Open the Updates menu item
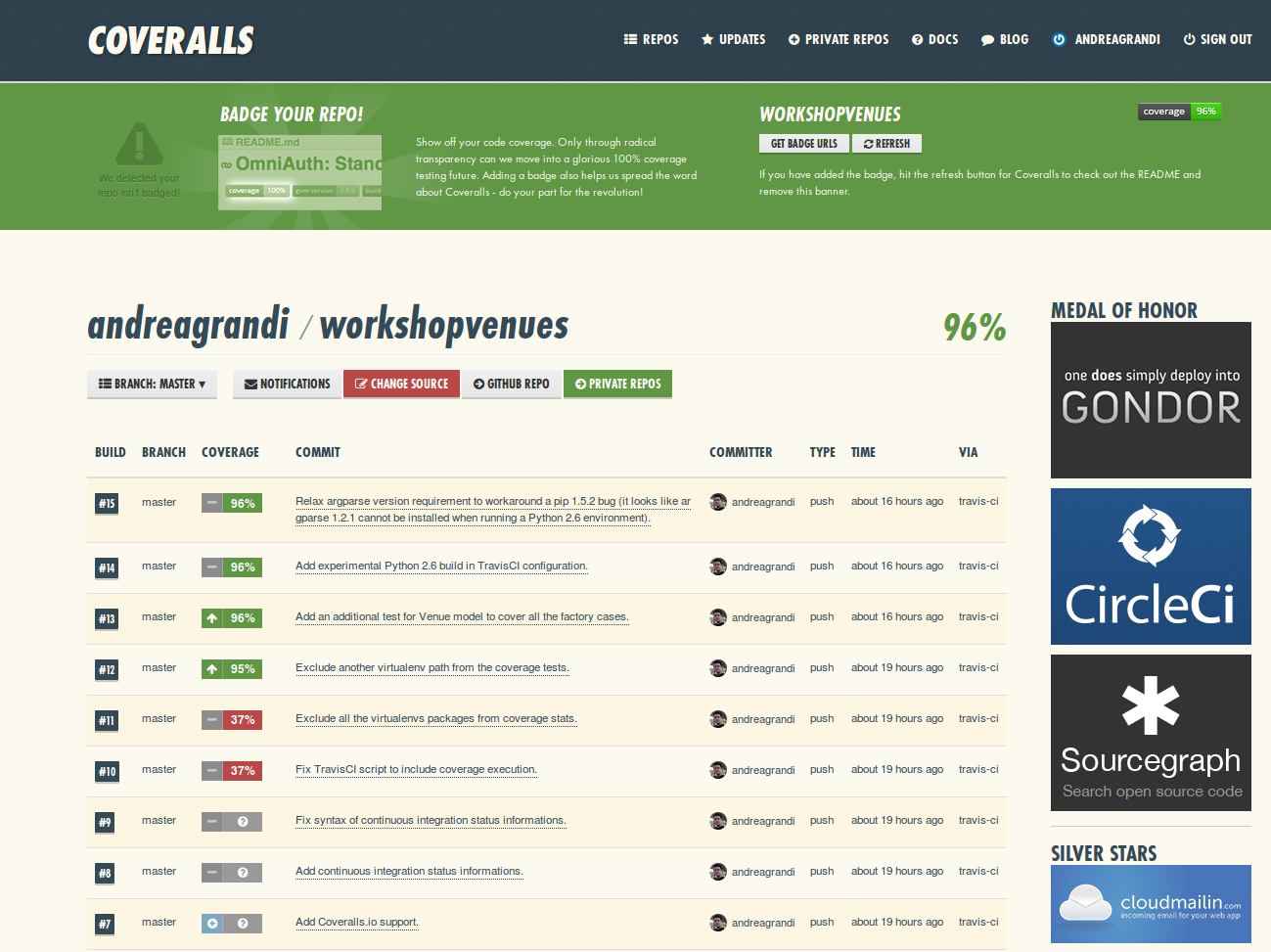1271x952 pixels. [x=733, y=40]
